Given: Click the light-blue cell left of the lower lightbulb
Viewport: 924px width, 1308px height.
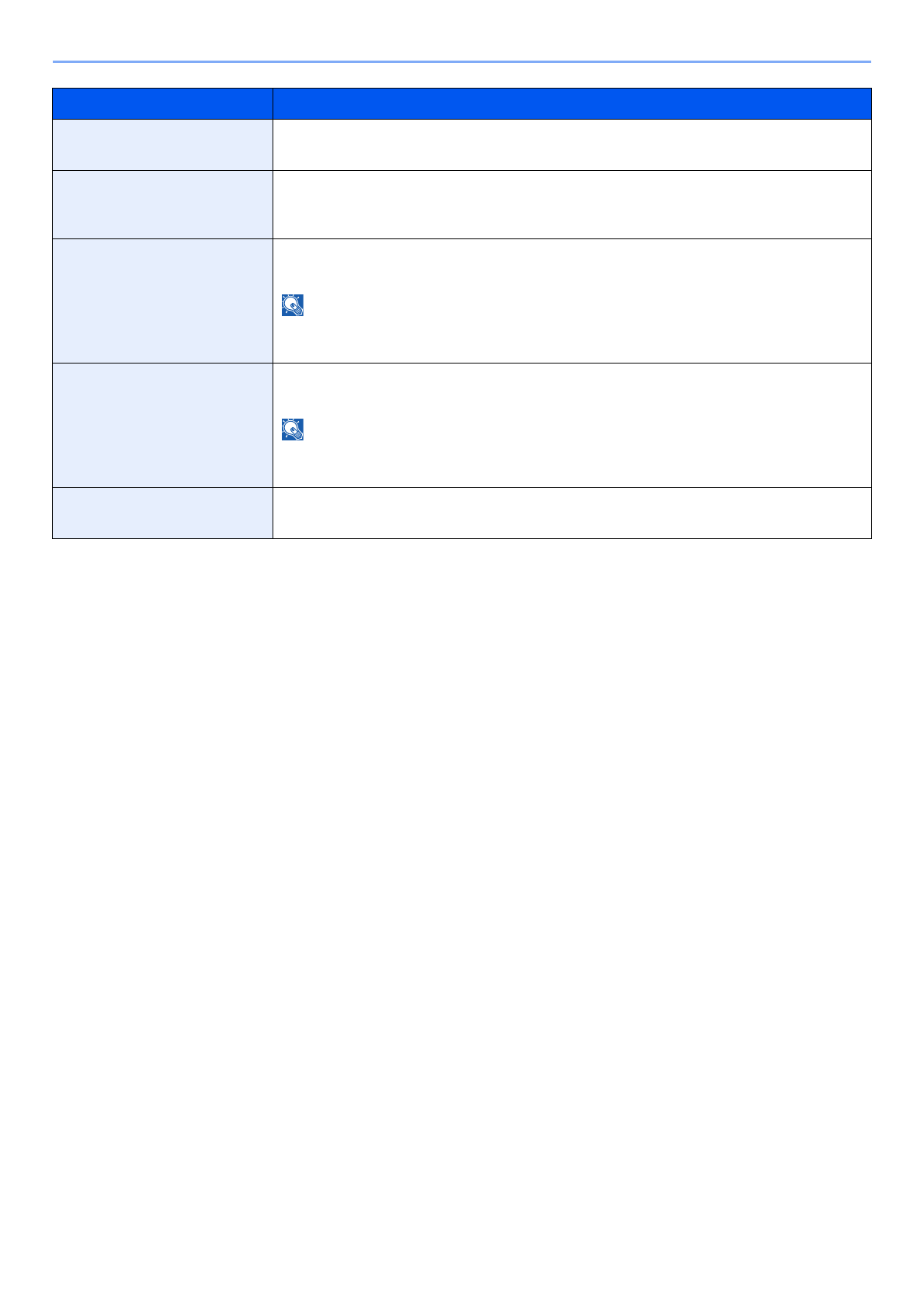Looking at the screenshot, I should (x=162, y=425).
